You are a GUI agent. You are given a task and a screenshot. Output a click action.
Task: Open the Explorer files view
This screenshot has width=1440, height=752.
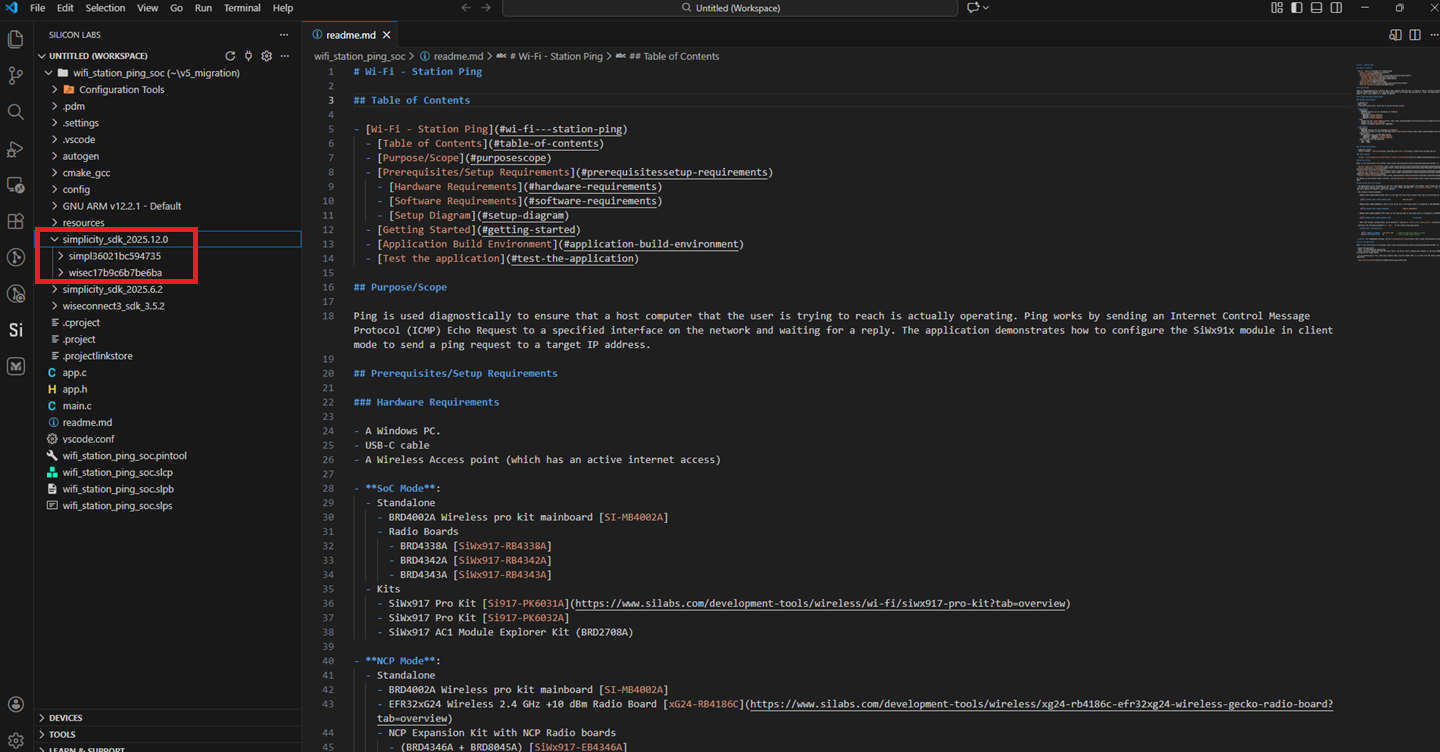tap(15, 40)
